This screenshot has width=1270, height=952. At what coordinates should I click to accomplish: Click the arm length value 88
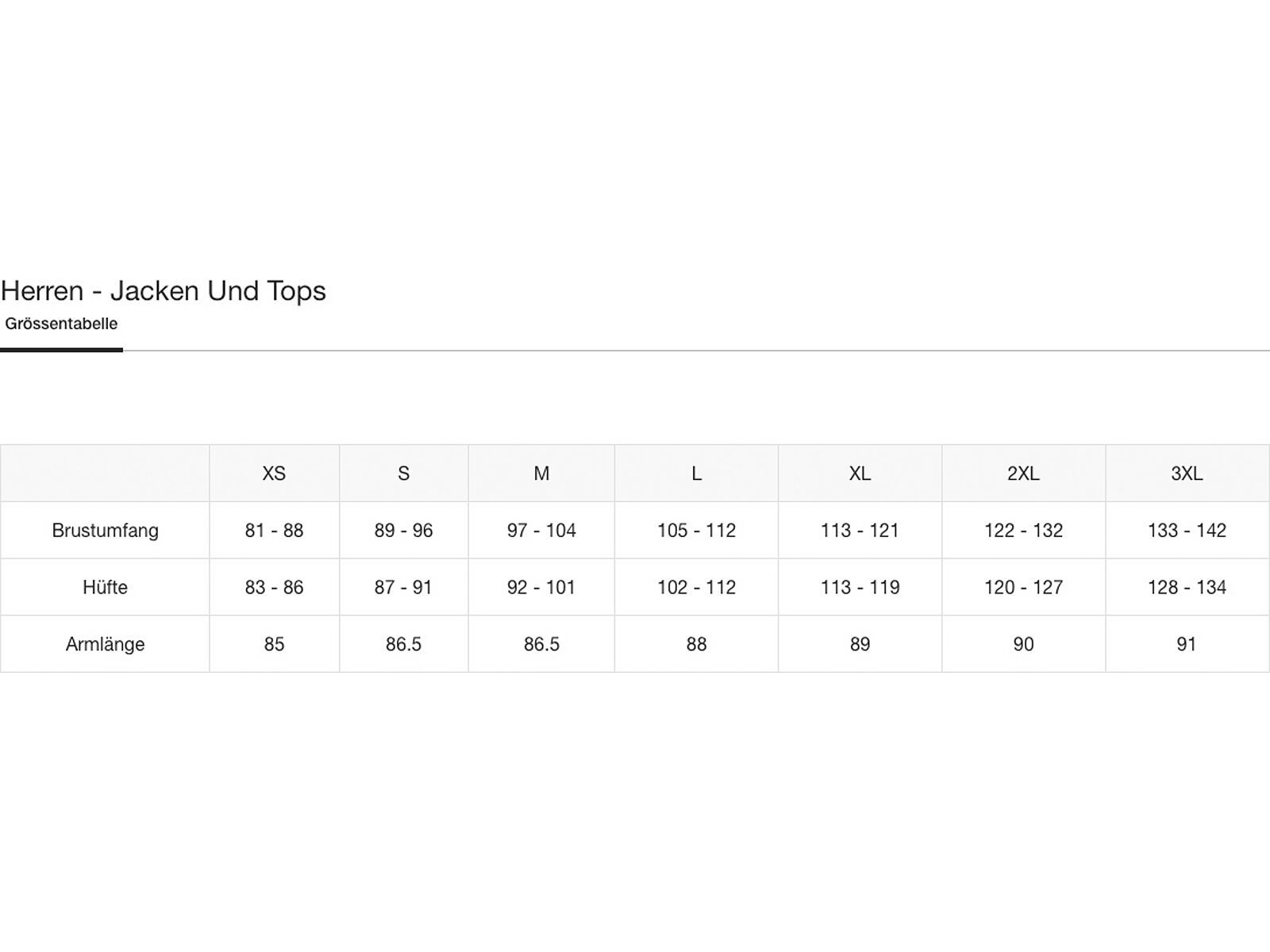click(x=696, y=644)
